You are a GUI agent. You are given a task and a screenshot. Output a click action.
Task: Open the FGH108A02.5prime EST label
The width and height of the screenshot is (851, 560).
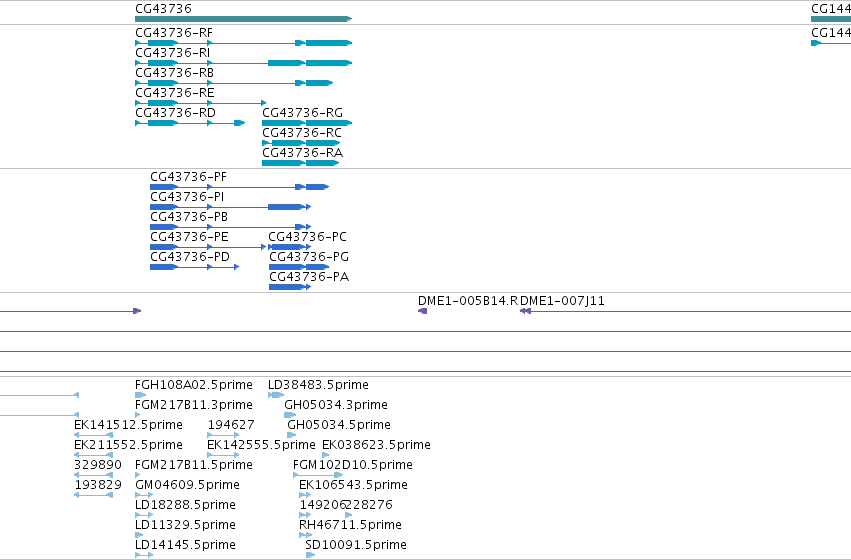pyautogui.click(x=194, y=385)
